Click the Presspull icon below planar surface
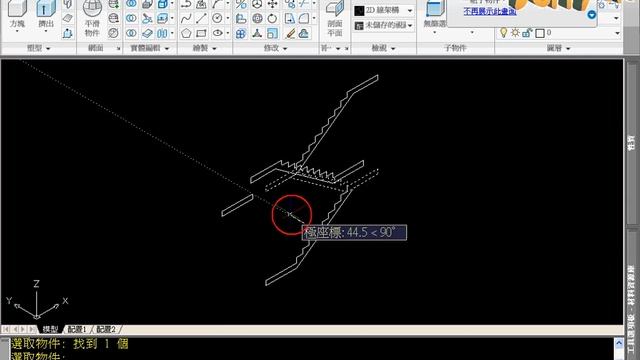 (x=68, y=33)
